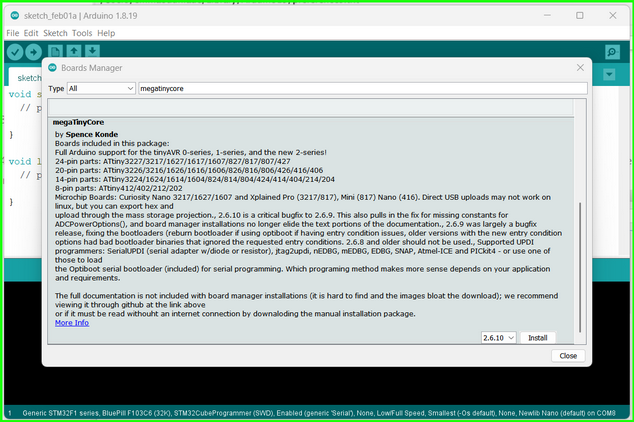Click the Upload arrow icon
The height and width of the screenshot is (422, 634).
tap(34, 52)
